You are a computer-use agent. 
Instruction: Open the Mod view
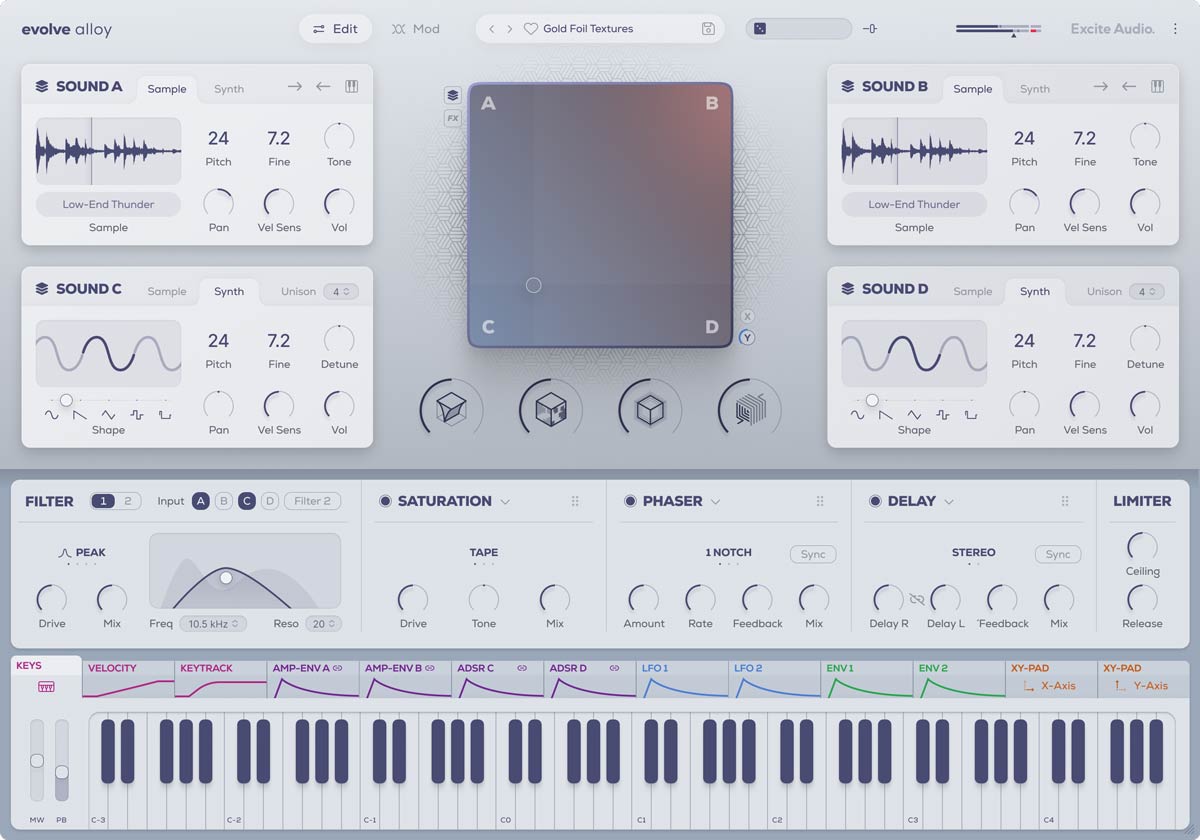pos(416,29)
